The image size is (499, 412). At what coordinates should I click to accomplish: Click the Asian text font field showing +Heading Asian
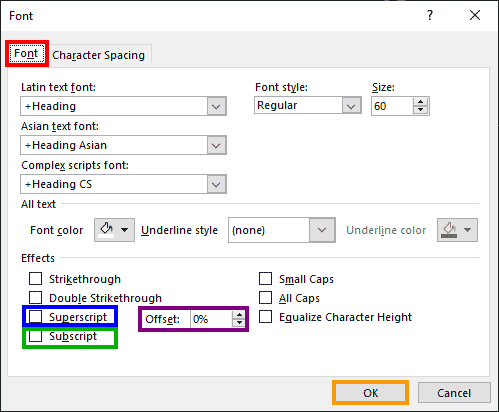coord(114,145)
